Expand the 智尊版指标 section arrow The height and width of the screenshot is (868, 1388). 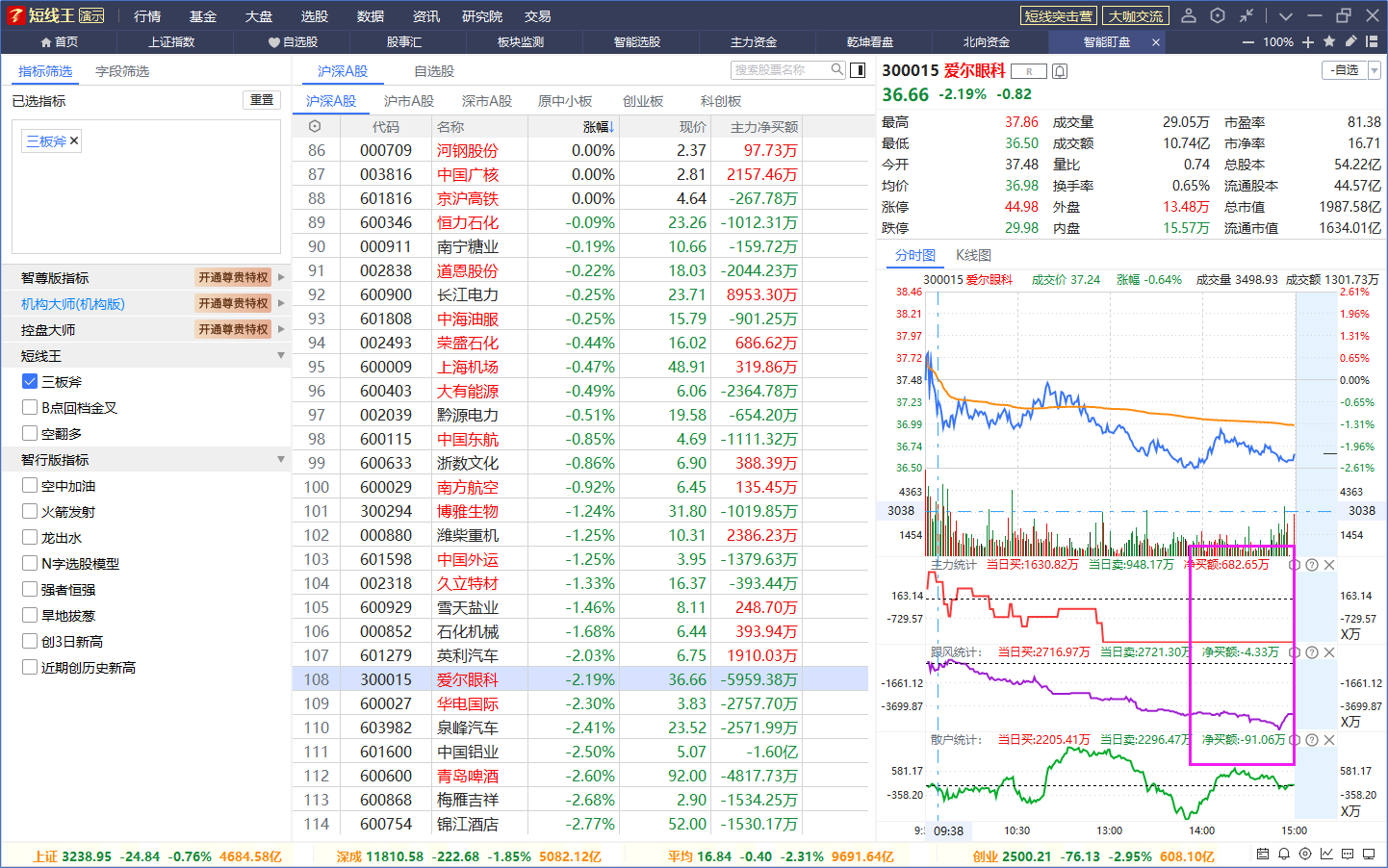tap(281, 277)
